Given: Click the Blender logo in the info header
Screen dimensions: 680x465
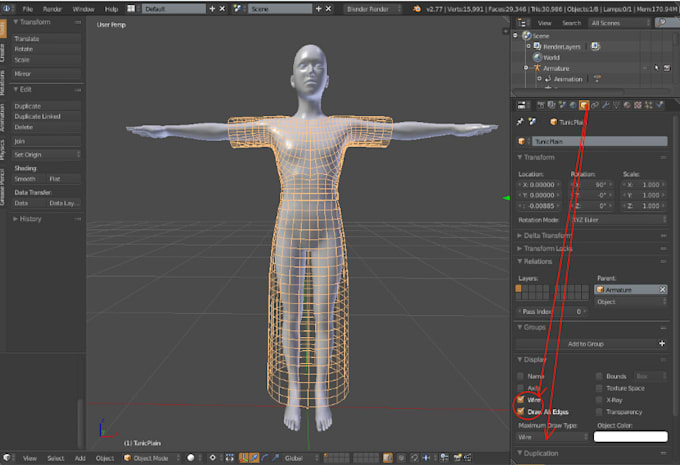Looking at the screenshot, I should 417,9.
